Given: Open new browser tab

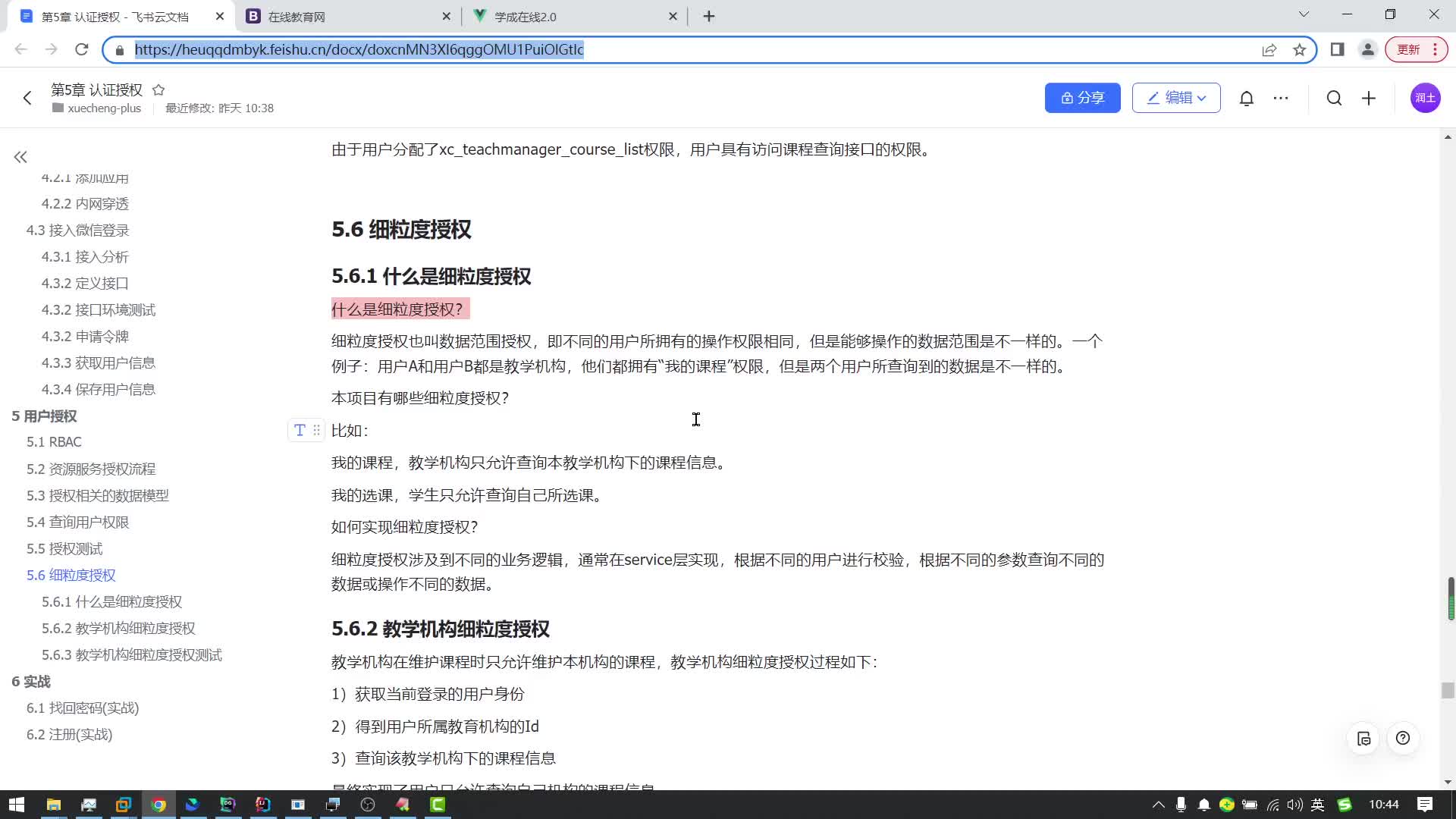Looking at the screenshot, I should [x=709, y=16].
